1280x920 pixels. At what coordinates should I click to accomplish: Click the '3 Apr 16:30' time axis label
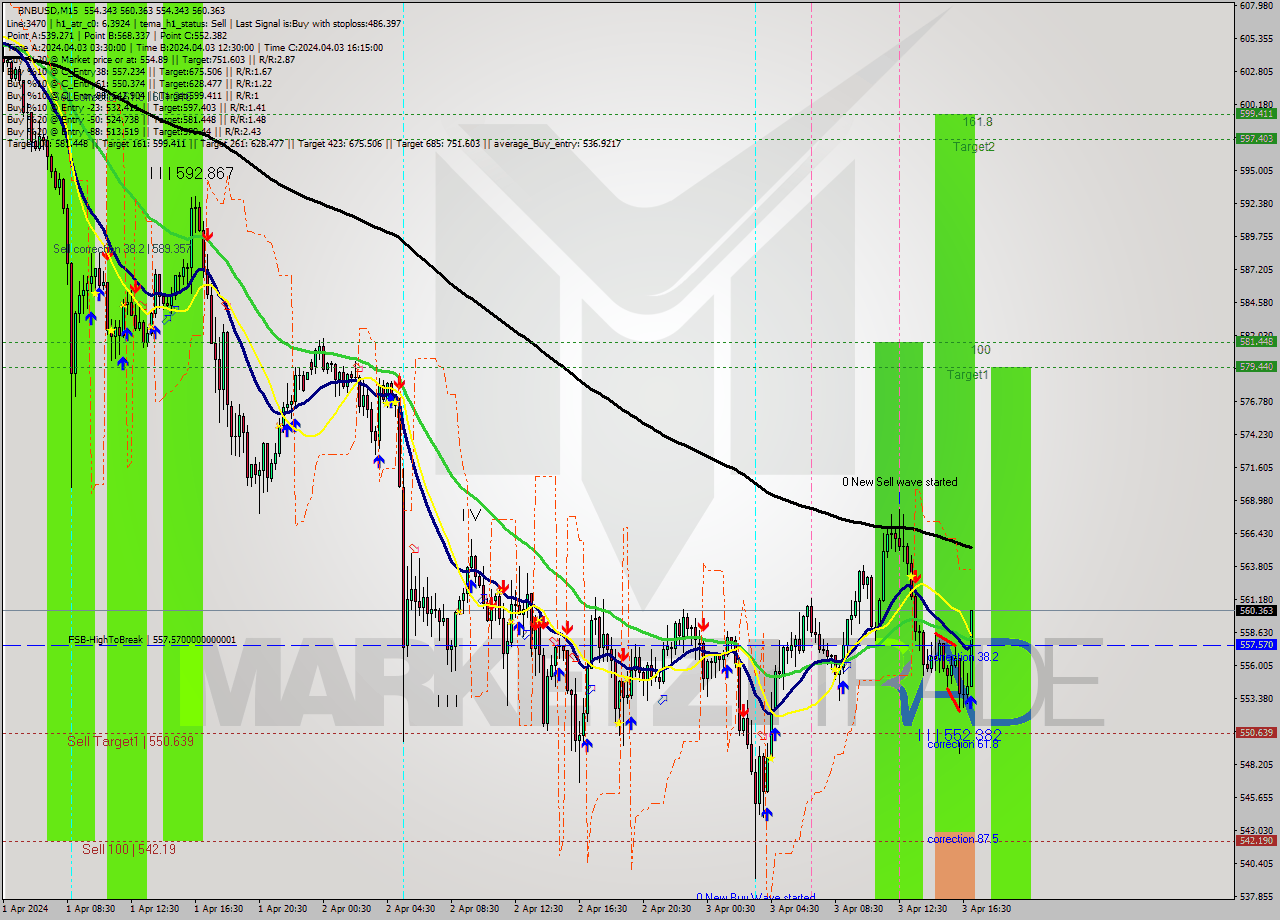989,910
